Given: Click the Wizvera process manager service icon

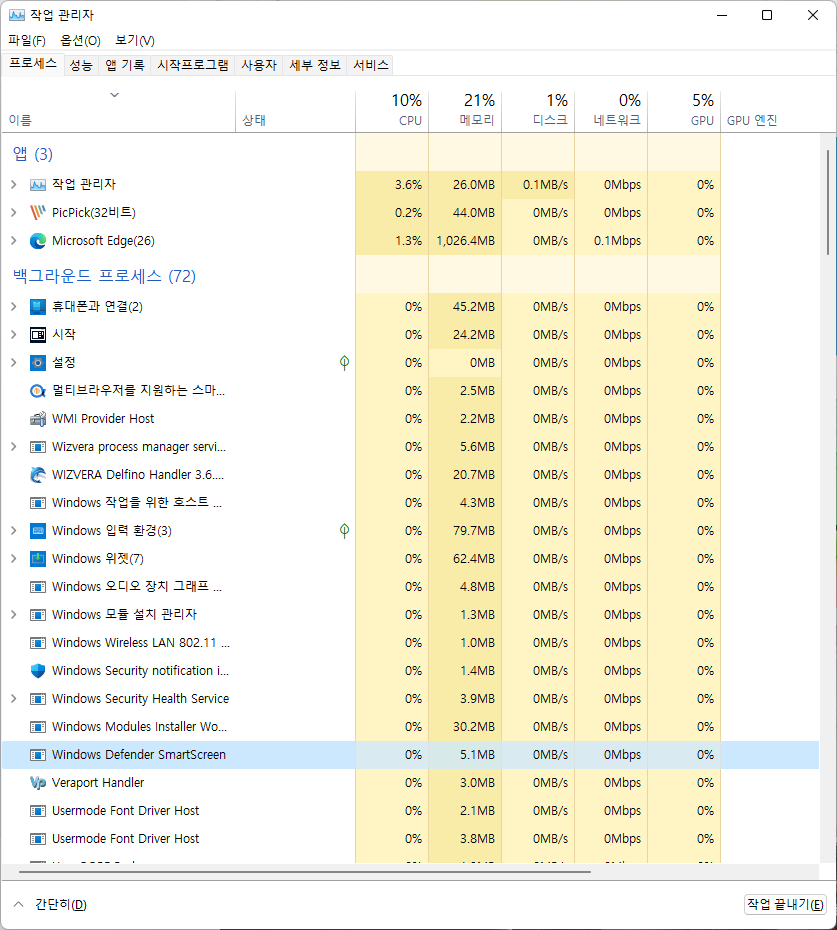Looking at the screenshot, I should [37, 447].
